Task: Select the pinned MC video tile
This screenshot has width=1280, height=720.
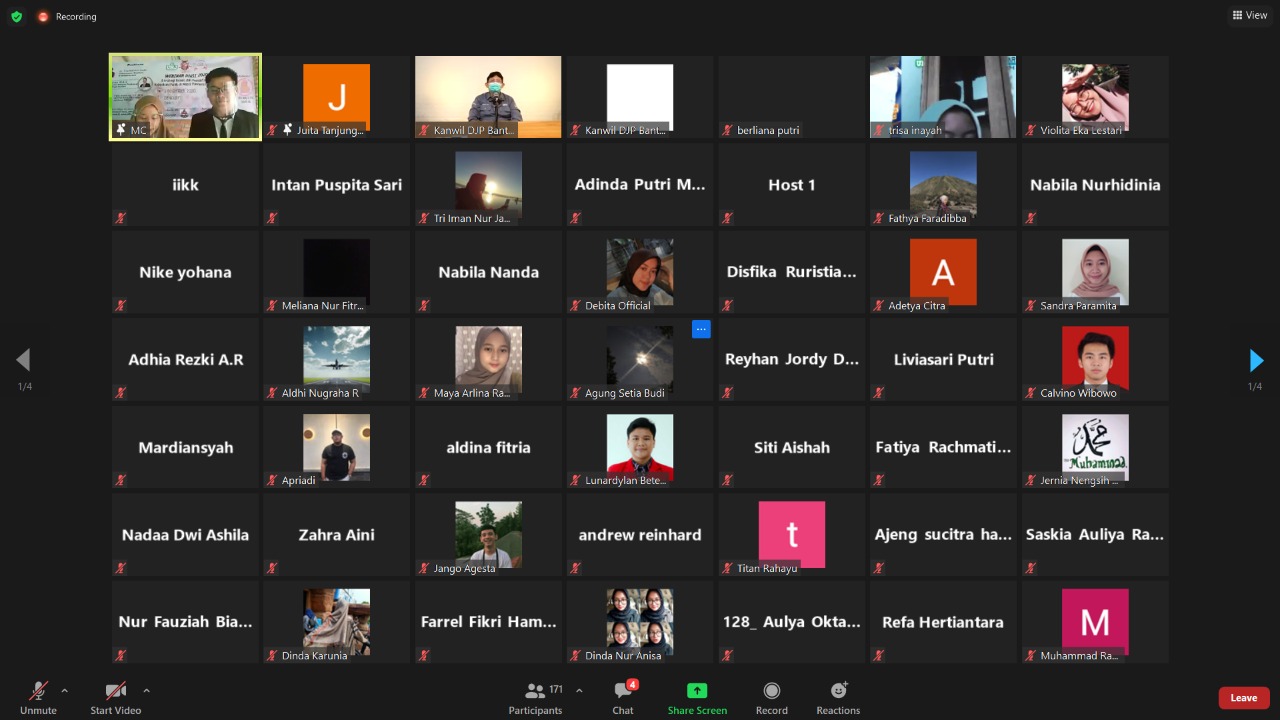Action: pyautogui.click(x=185, y=97)
